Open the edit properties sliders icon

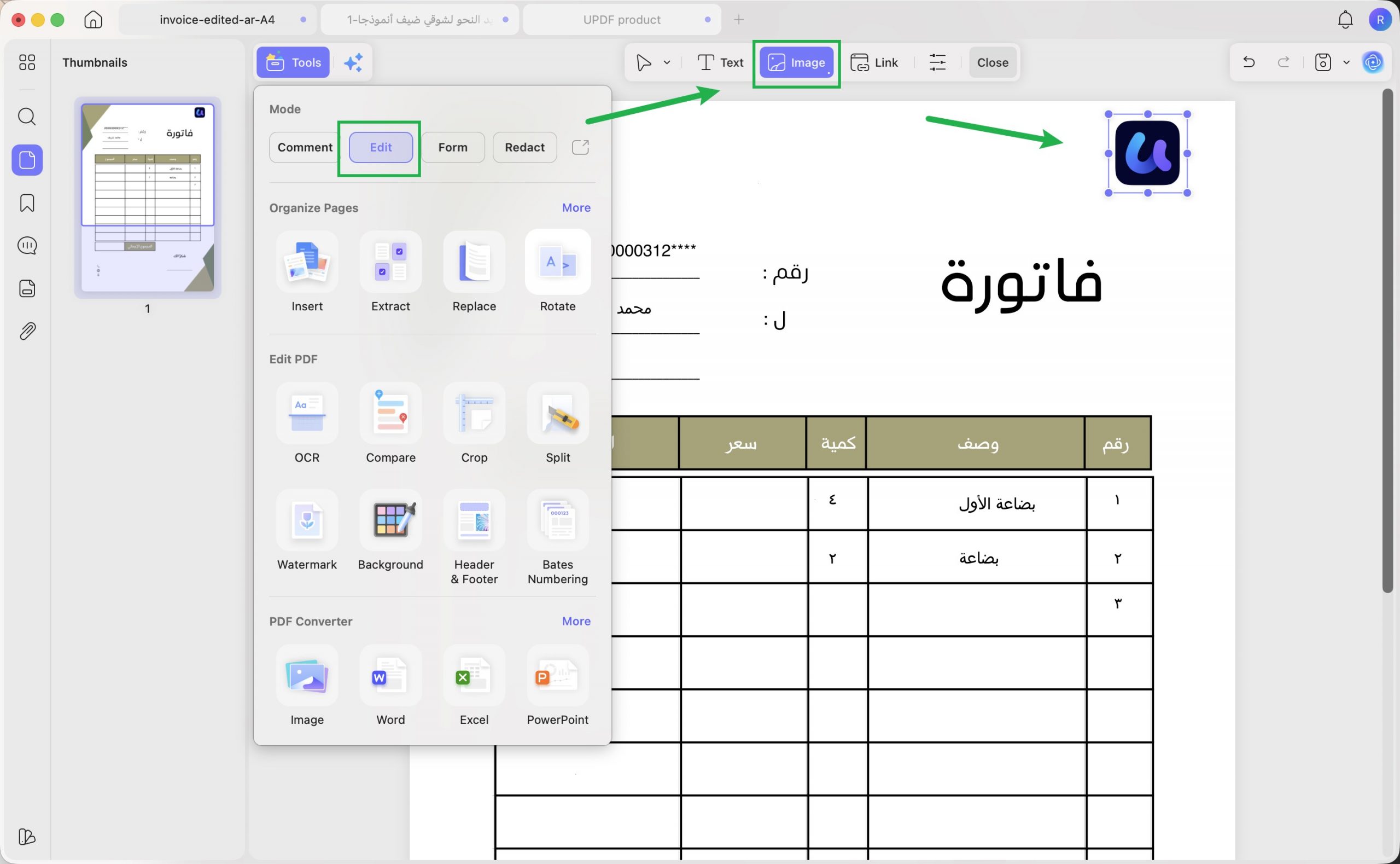937,62
